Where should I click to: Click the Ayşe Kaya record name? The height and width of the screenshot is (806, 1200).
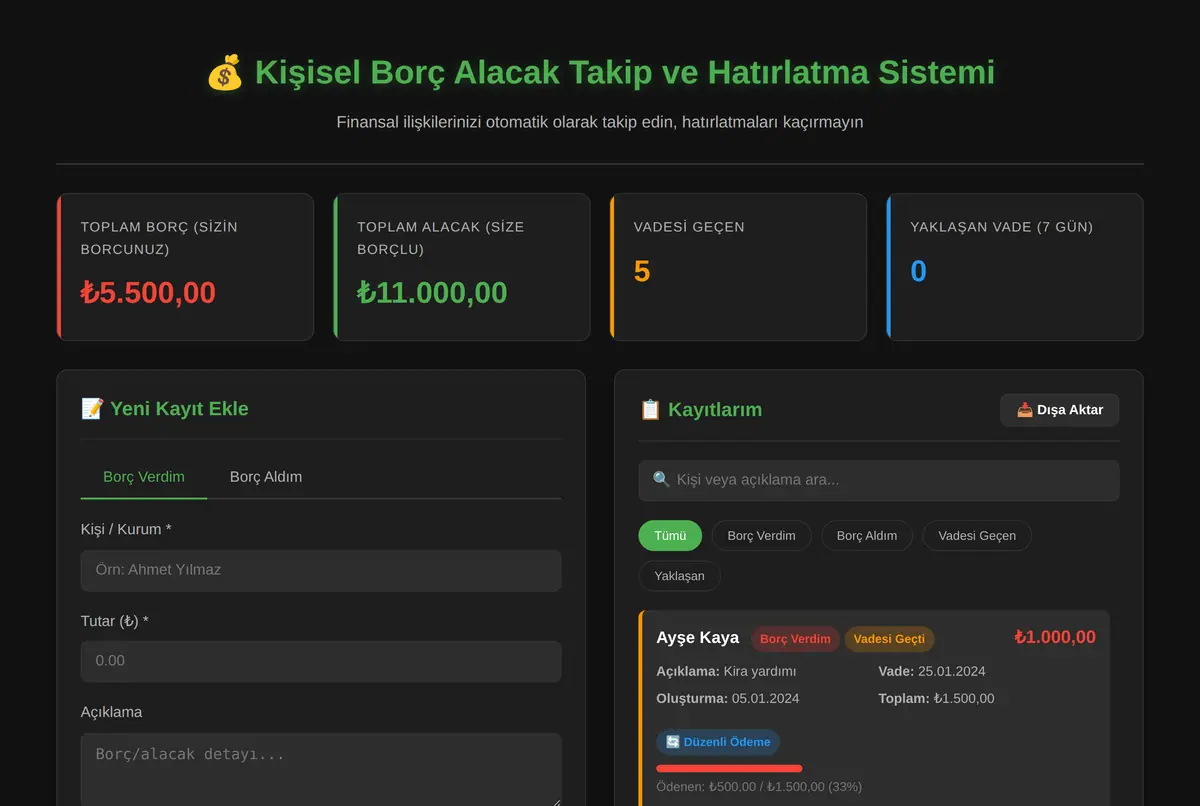point(698,638)
